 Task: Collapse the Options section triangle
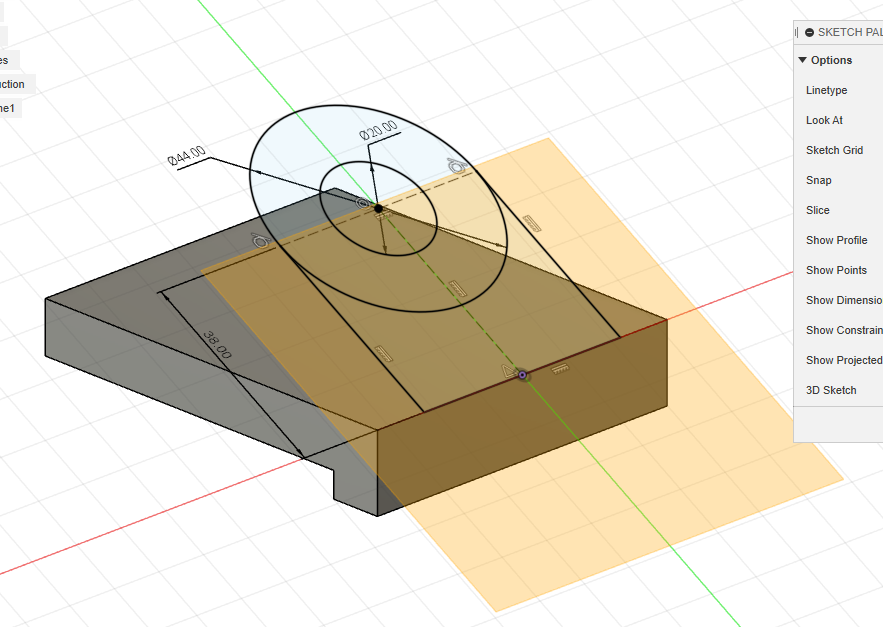(x=802, y=60)
